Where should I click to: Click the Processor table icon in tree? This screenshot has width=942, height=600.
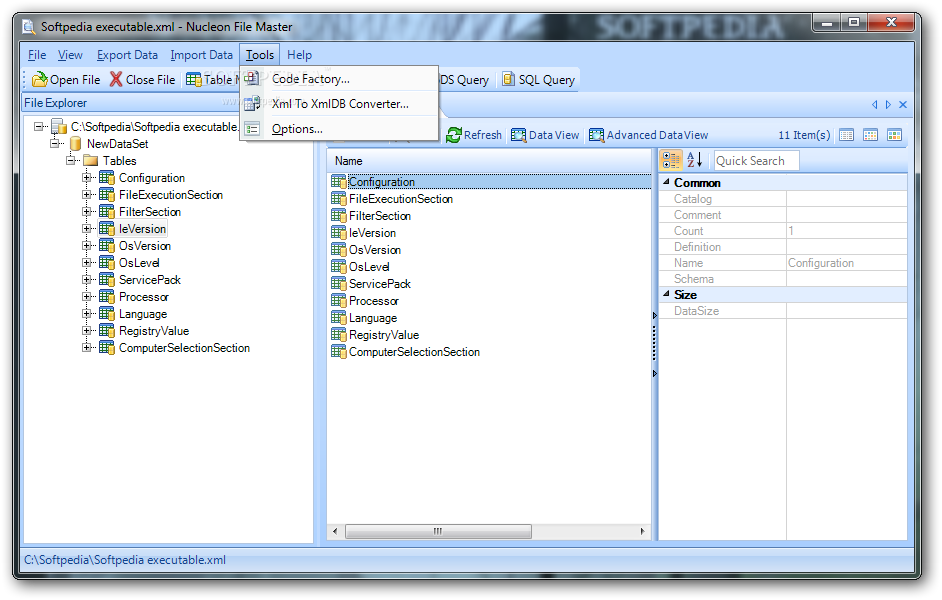pos(107,297)
